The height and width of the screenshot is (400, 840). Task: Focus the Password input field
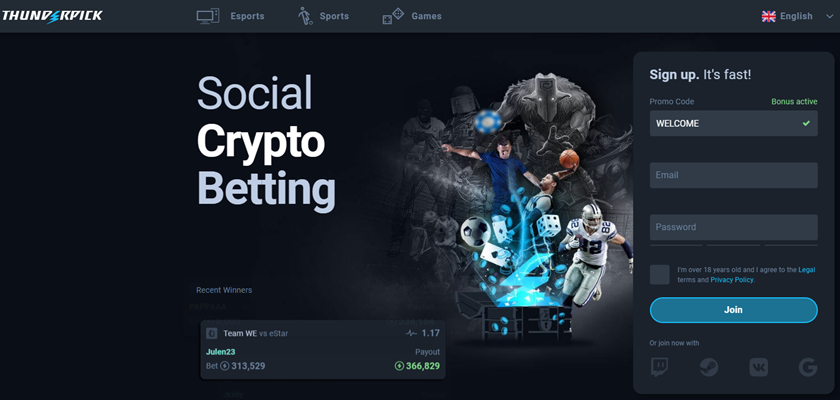(733, 227)
